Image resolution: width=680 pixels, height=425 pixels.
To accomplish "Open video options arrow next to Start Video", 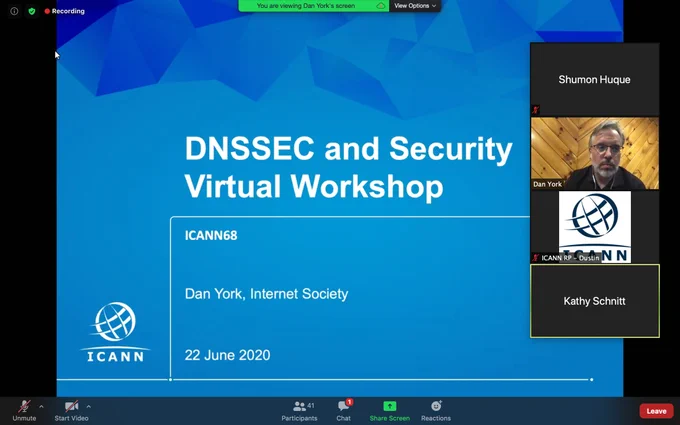I will click(88, 407).
